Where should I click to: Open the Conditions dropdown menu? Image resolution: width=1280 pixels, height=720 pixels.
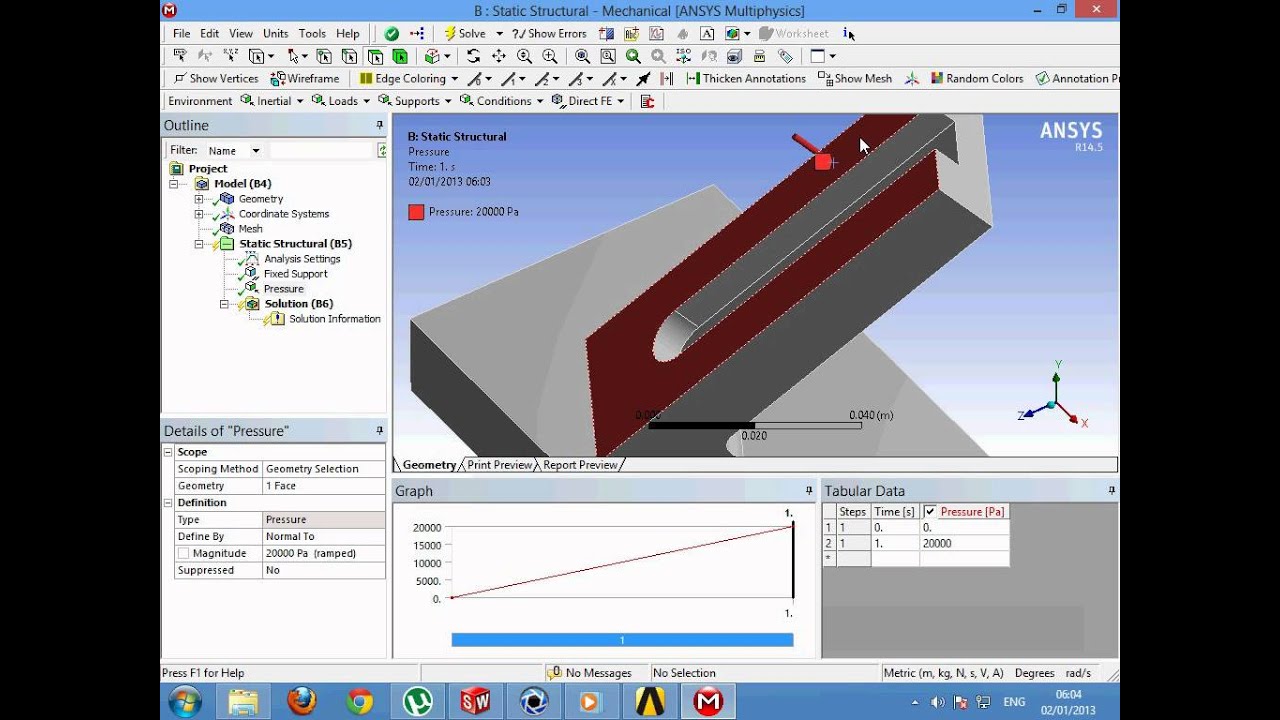pos(502,101)
